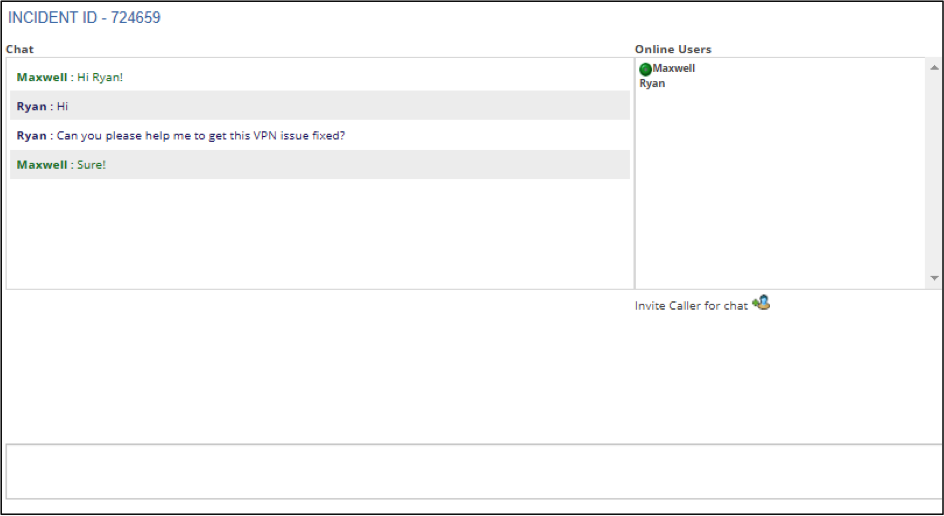Image resolution: width=944 pixels, height=516 pixels.
Task: Click the Online Users scroll down arrow
Action: coord(934,278)
